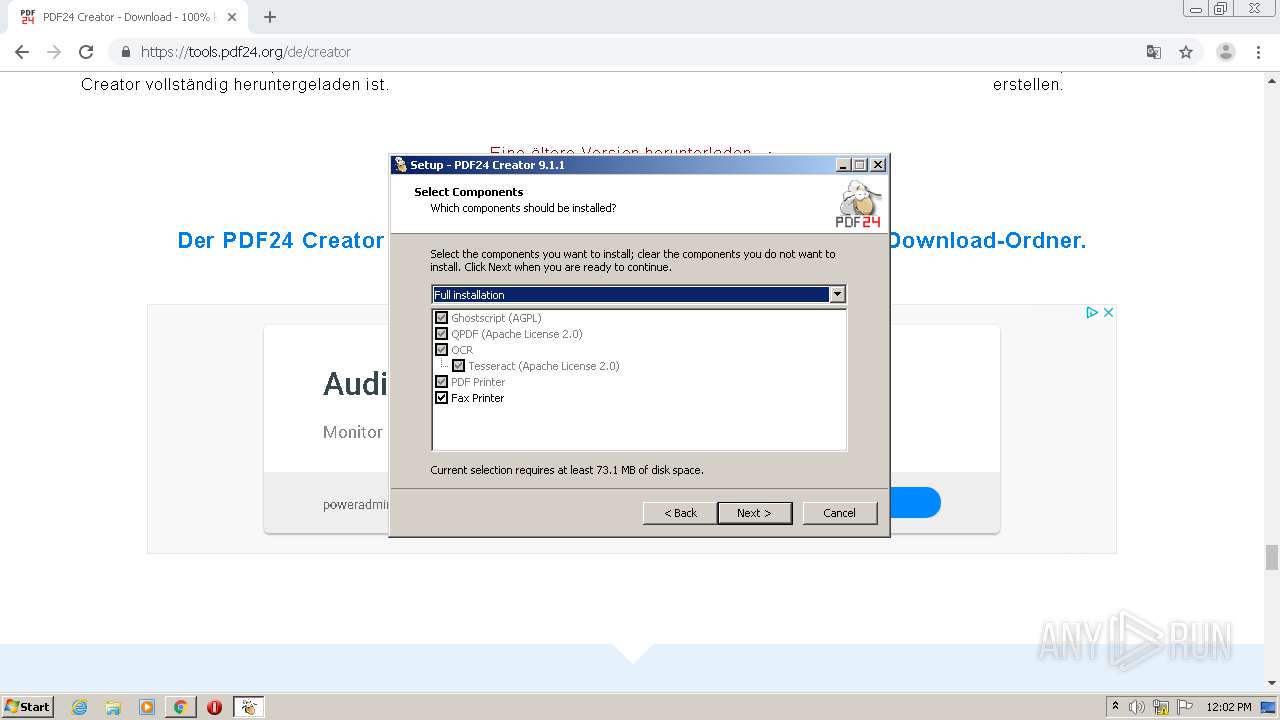Viewport: 1280px width, 720px height.
Task: Toggle the Tesseract component checkbox
Action: 459,366
